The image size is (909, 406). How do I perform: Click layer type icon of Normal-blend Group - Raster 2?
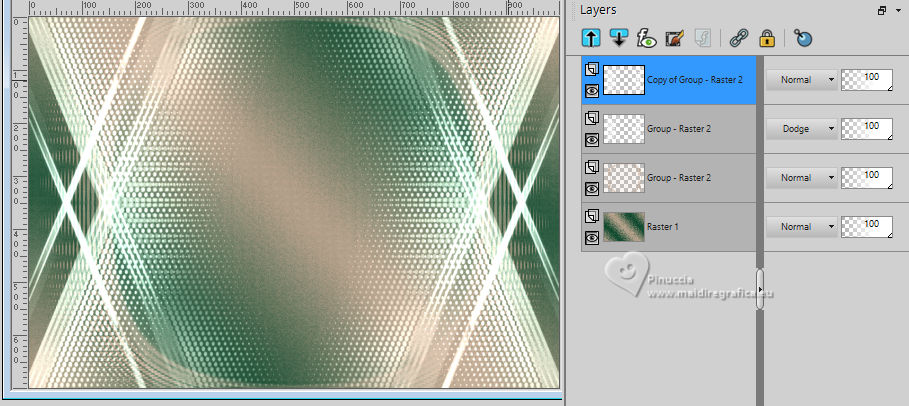[591, 168]
